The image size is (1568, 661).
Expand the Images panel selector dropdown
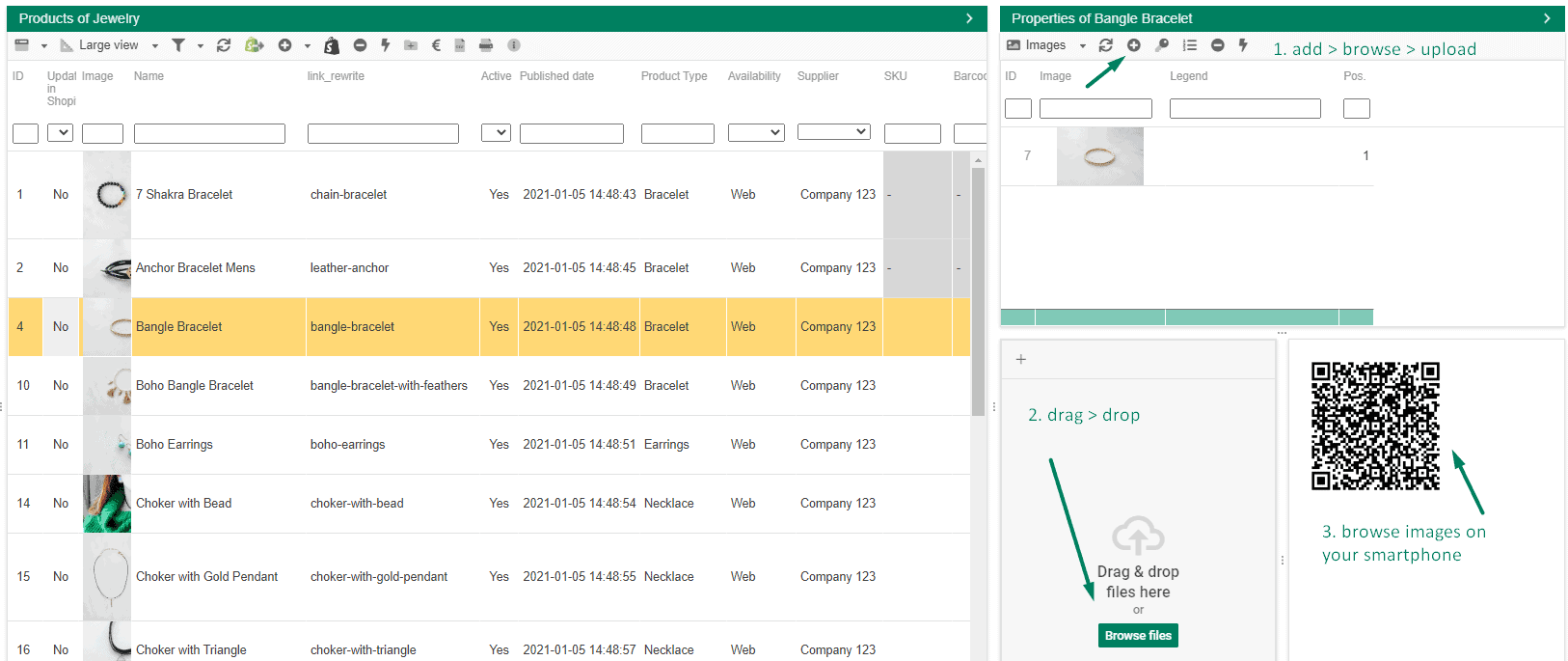point(1082,45)
